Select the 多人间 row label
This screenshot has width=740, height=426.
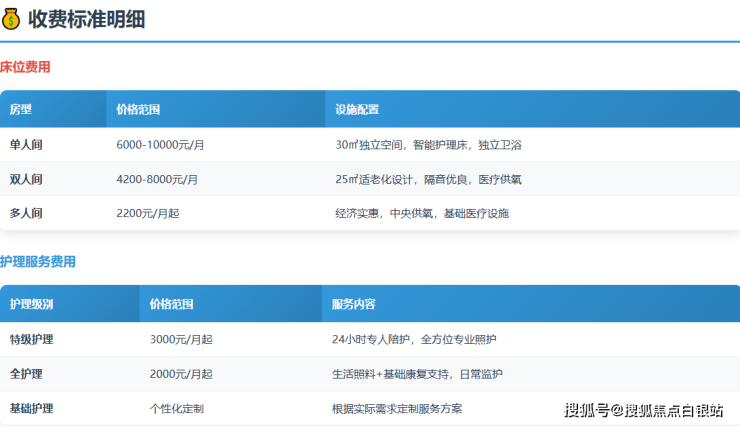[x=26, y=213]
